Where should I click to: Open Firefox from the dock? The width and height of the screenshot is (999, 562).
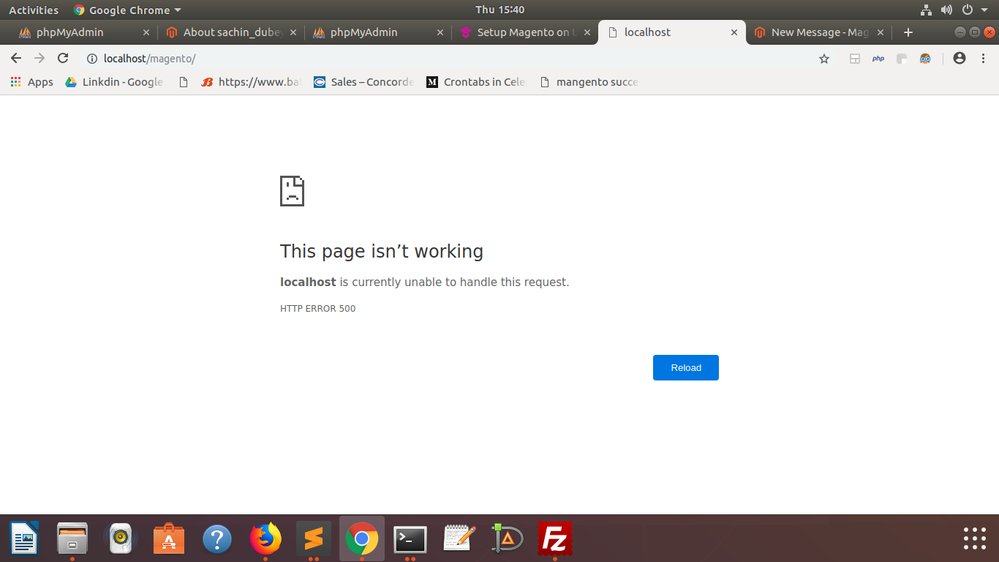[265, 539]
